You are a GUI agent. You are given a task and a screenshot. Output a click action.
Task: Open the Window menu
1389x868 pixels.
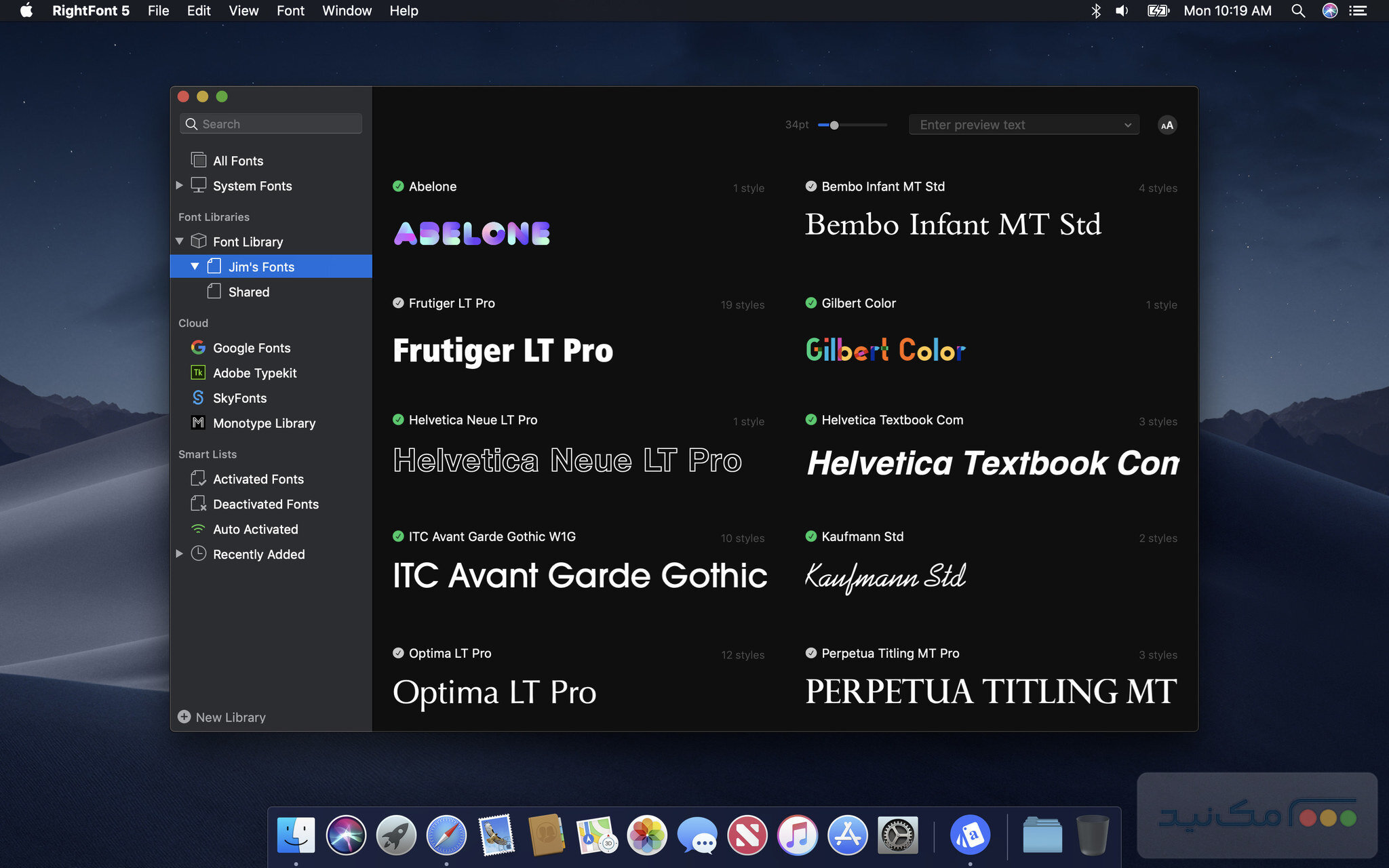[347, 11]
